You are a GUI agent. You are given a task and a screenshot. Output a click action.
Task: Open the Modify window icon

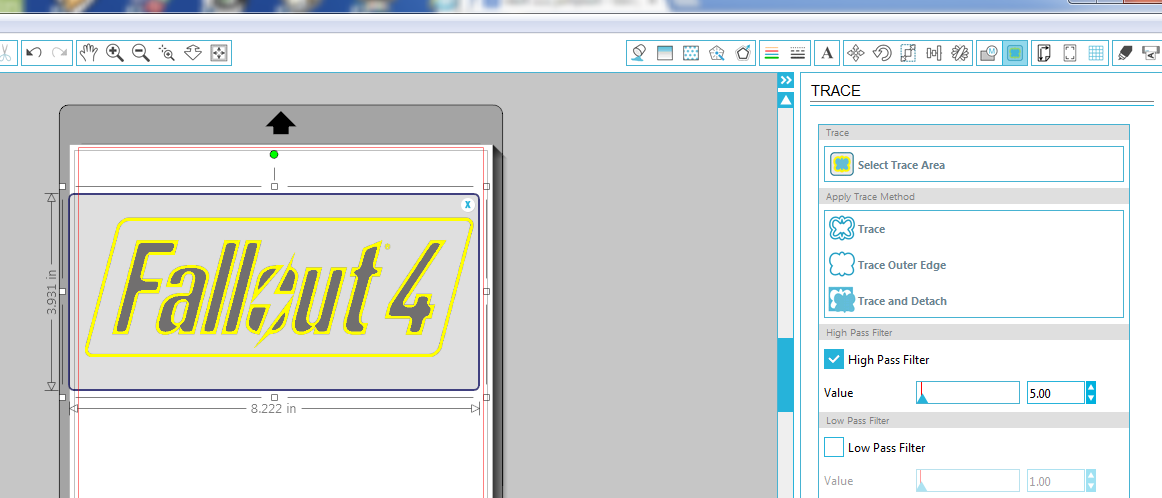coord(989,53)
